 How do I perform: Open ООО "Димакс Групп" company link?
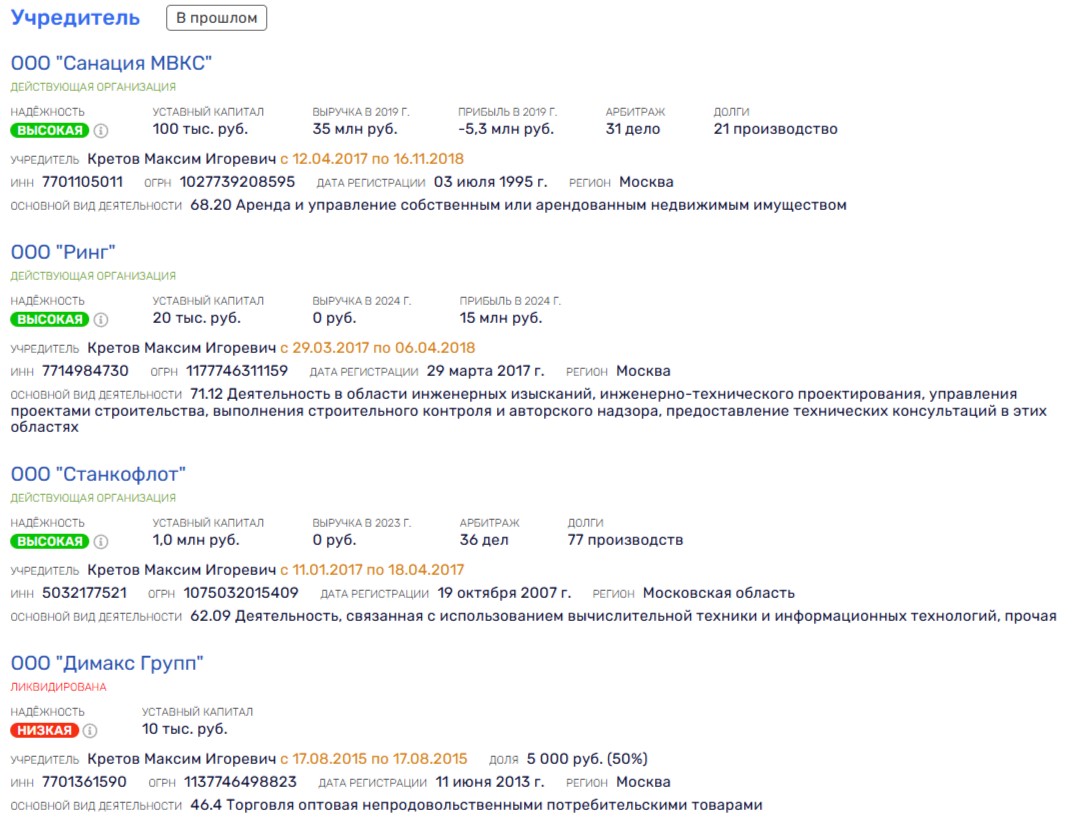pos(107,663)
